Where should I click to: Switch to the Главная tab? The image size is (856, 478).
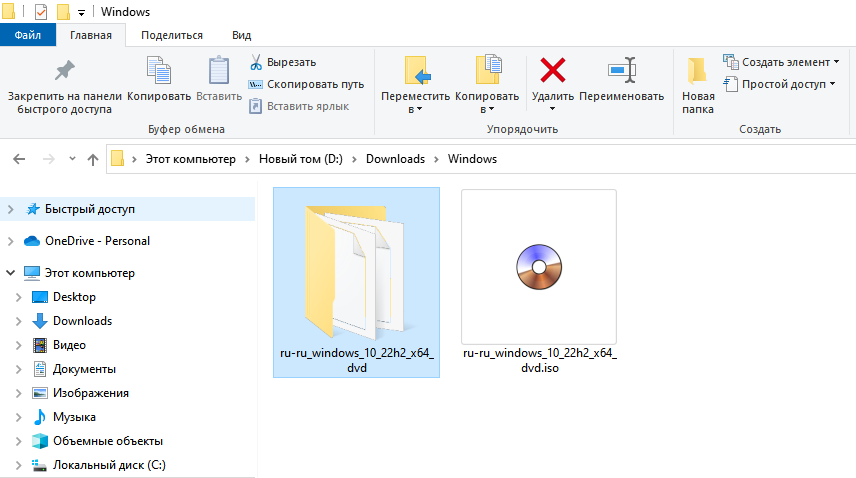[91, 35]
